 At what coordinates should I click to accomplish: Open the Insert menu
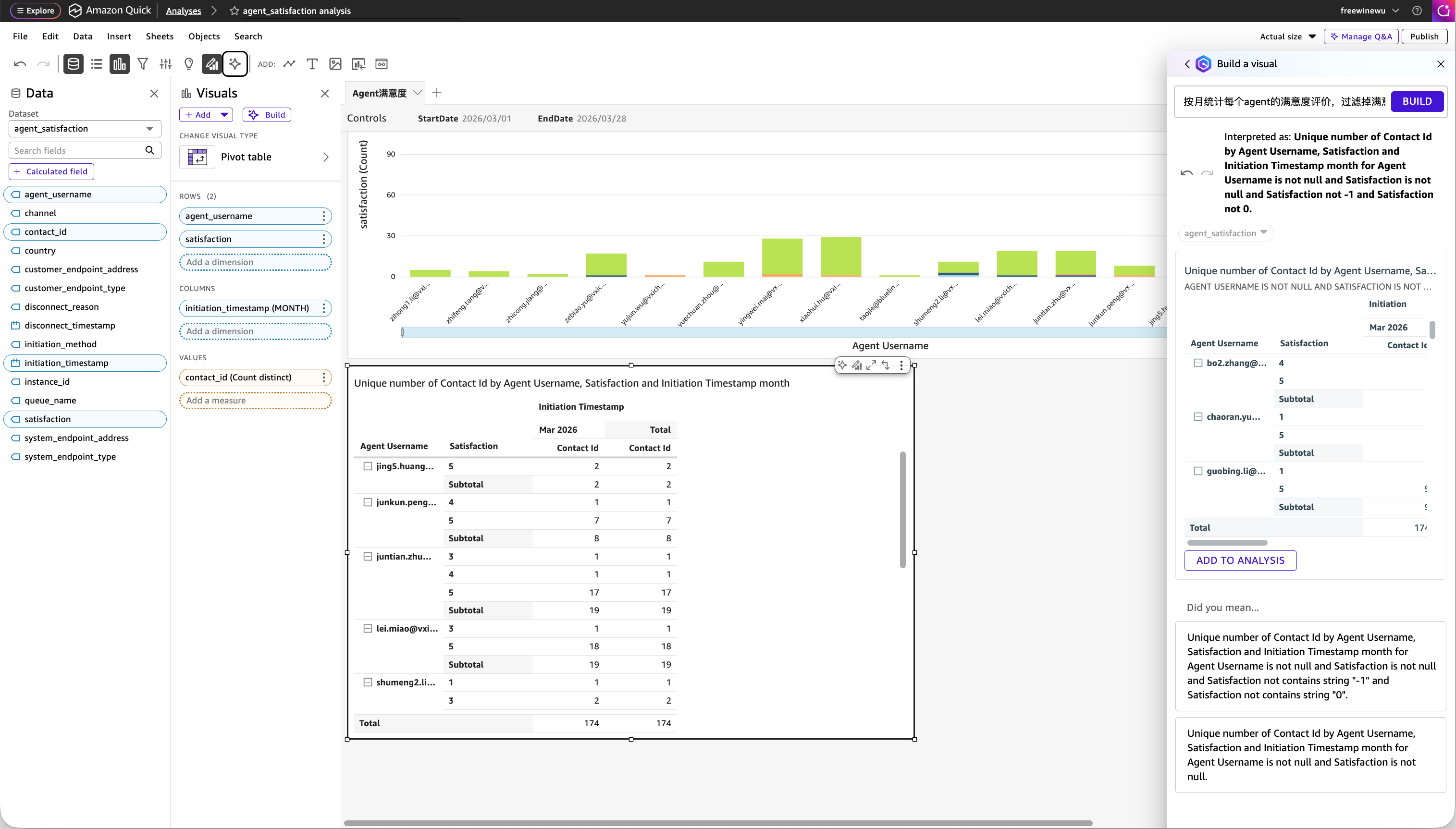click(119, 37)
